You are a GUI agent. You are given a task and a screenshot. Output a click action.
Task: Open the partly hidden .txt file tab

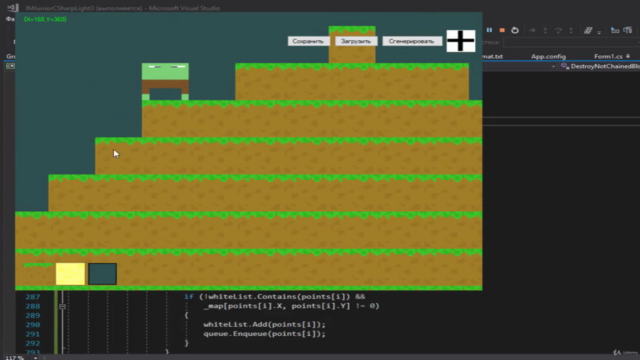click(x=493, y=56)
